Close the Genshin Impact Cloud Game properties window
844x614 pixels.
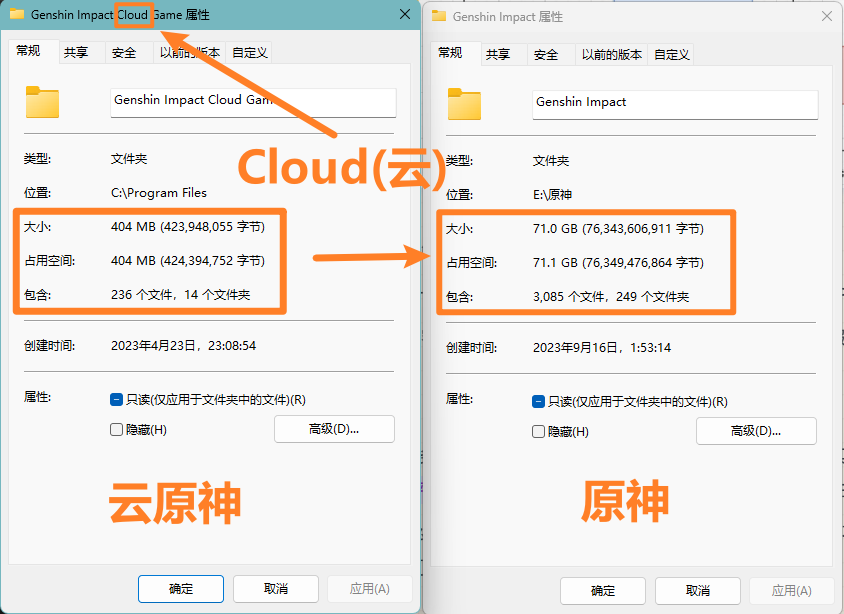[x=405, y=15]
